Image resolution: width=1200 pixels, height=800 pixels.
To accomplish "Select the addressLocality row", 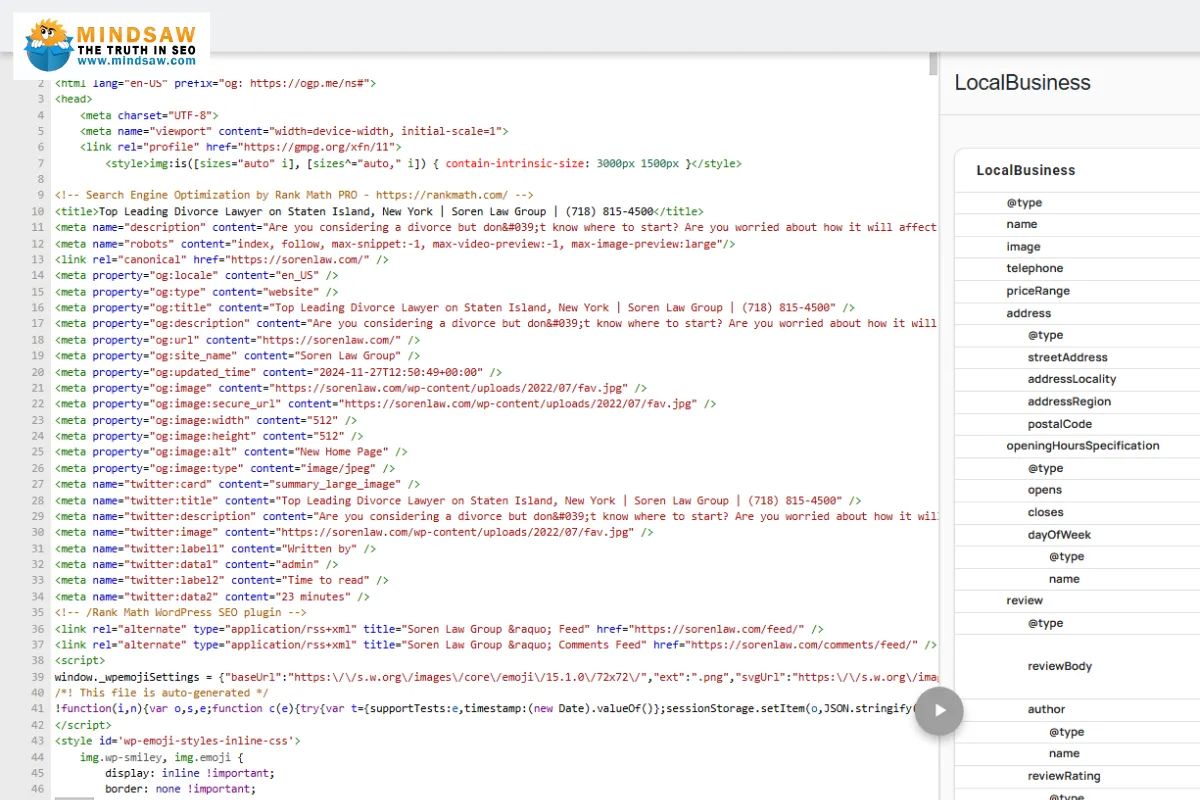I will (1077, 379).
